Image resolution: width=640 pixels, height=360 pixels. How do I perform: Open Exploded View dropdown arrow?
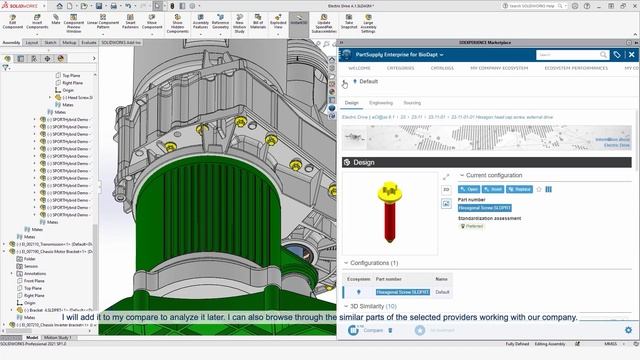pos(278,34)
